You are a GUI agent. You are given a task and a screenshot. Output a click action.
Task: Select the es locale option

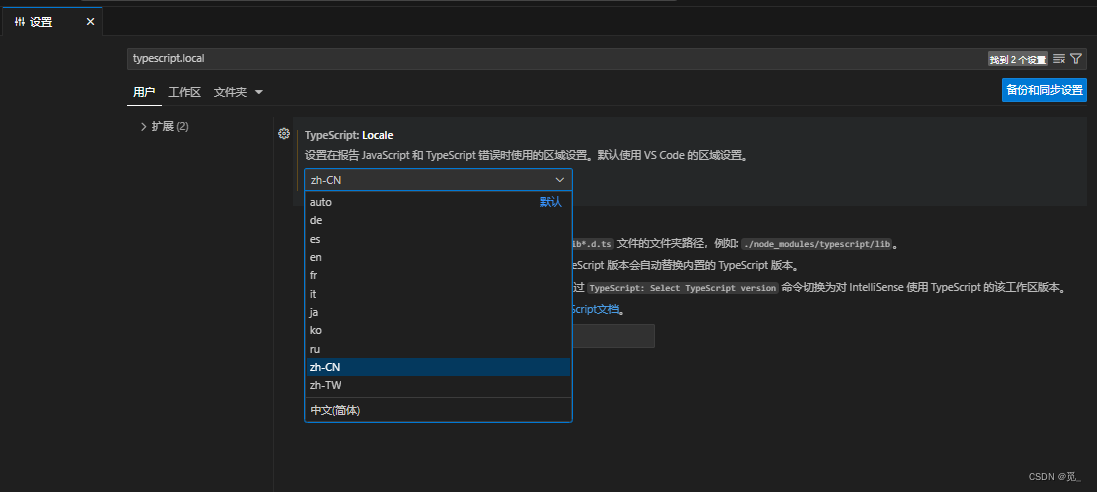tap(438, 239)
